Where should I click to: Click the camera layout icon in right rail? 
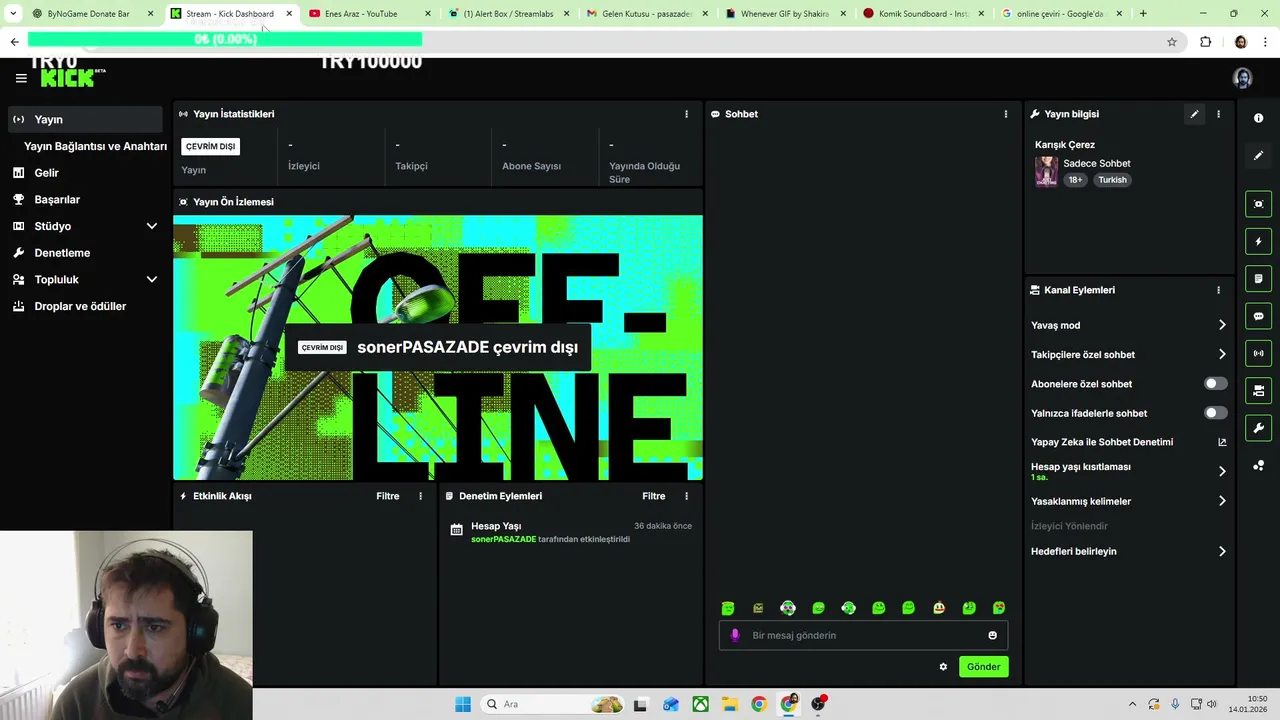point(1258,391)
